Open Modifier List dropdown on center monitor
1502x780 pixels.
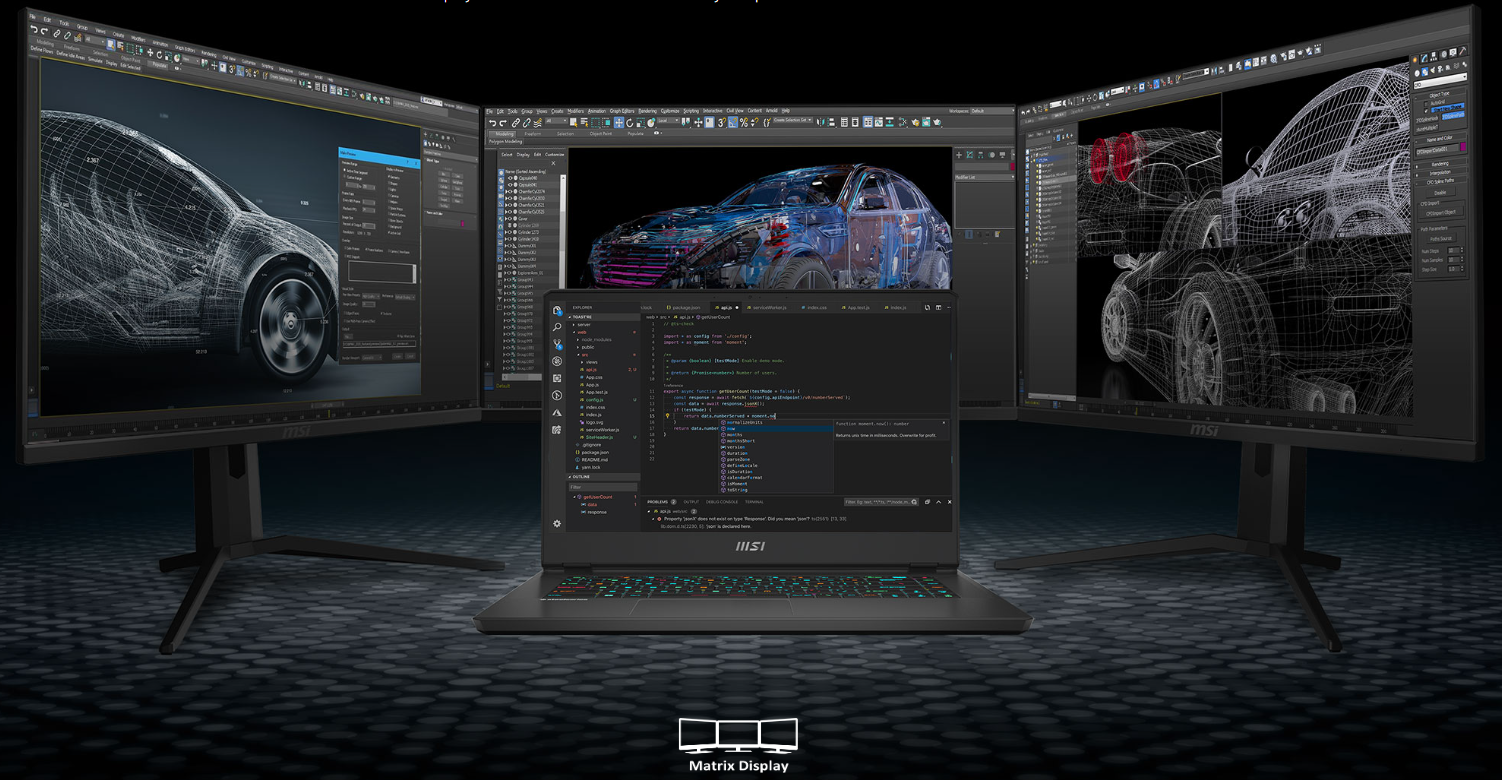pyautogui.click(x=984, y=177)
